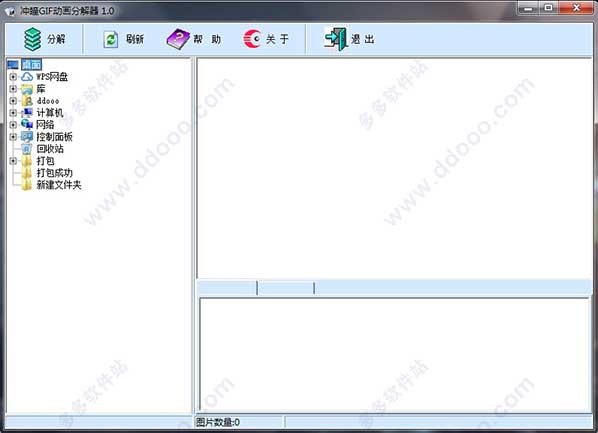Select the 网络 tree label
Viewport: 598px width, 433px height.
[x=45, y=125]
